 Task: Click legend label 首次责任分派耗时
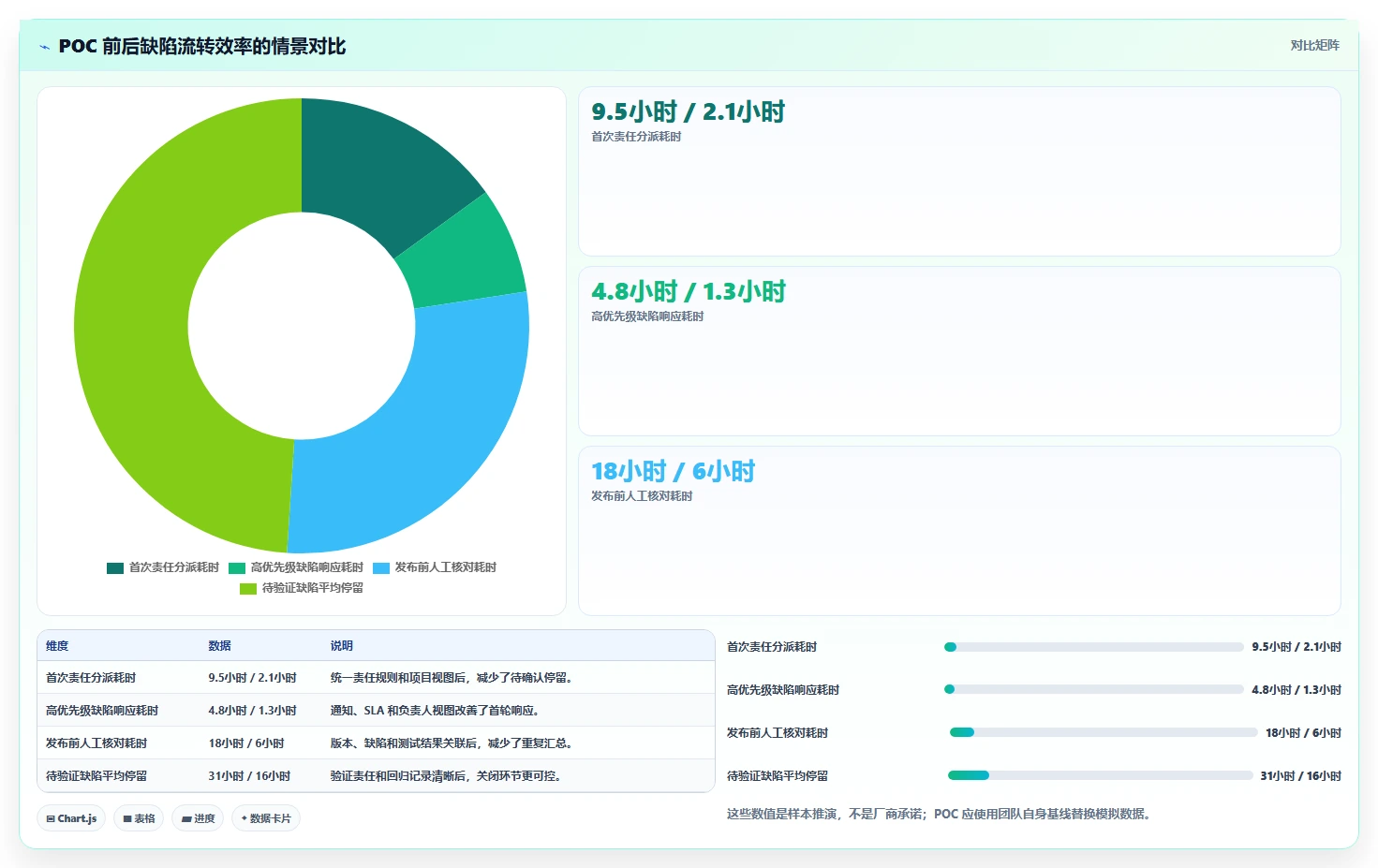173,567
